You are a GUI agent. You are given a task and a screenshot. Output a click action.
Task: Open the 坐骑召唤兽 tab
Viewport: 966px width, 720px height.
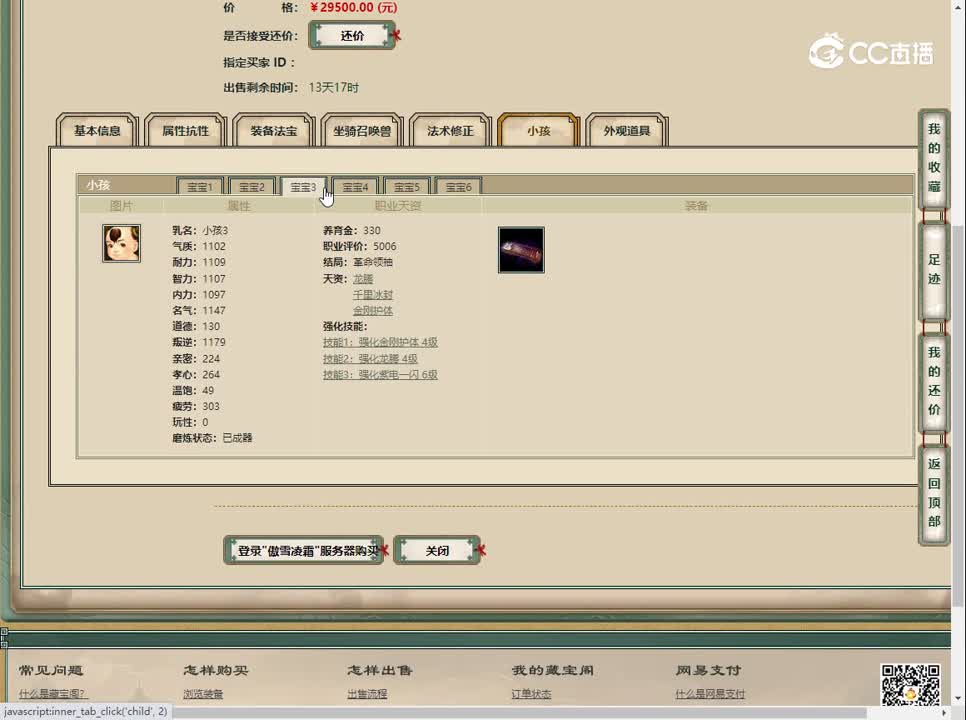coord(362,131)
